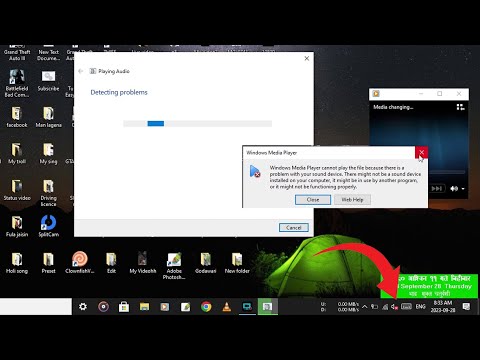This screenshot has height=360, width=480.
Task: Open Google Chrome from taskbar
Action: pos(206,307)
